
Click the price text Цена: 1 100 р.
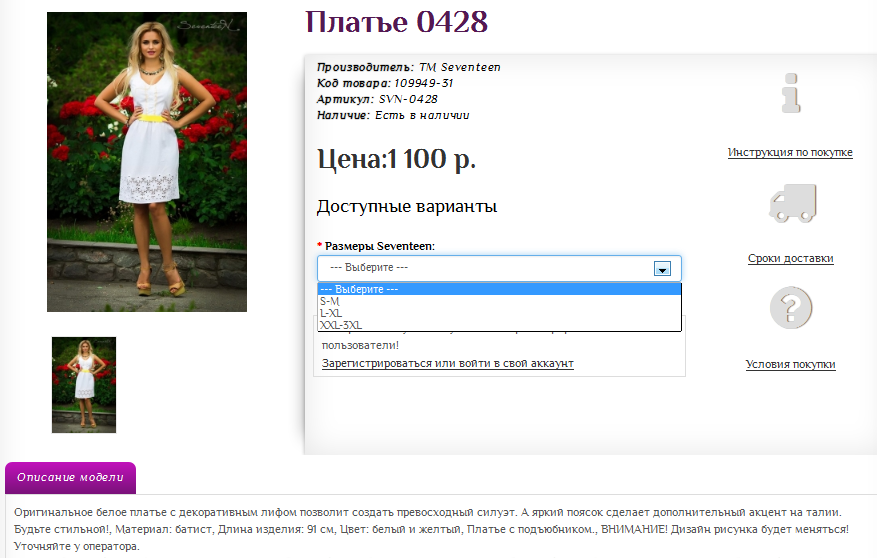[397, 159]
